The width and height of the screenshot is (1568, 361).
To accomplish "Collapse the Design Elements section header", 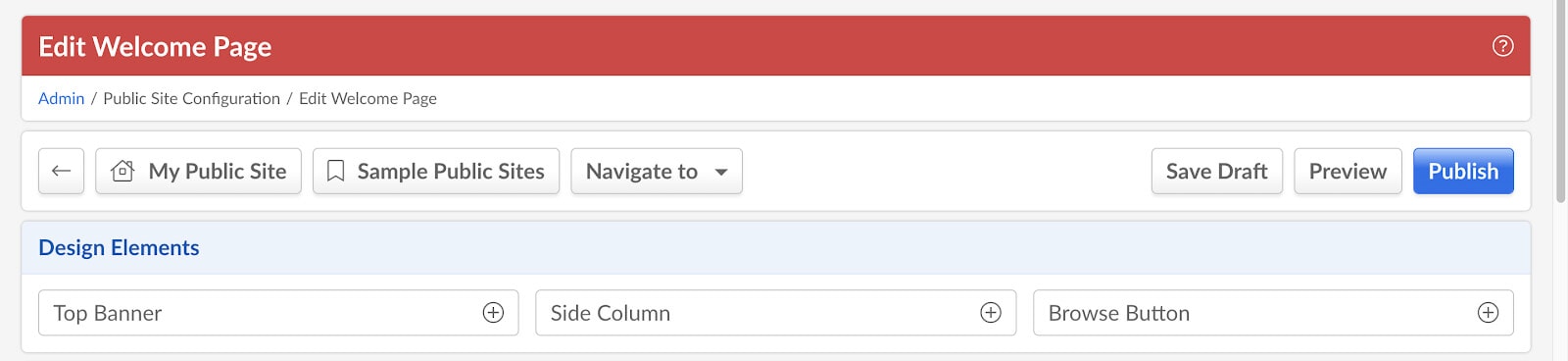I will pos(775,247).
